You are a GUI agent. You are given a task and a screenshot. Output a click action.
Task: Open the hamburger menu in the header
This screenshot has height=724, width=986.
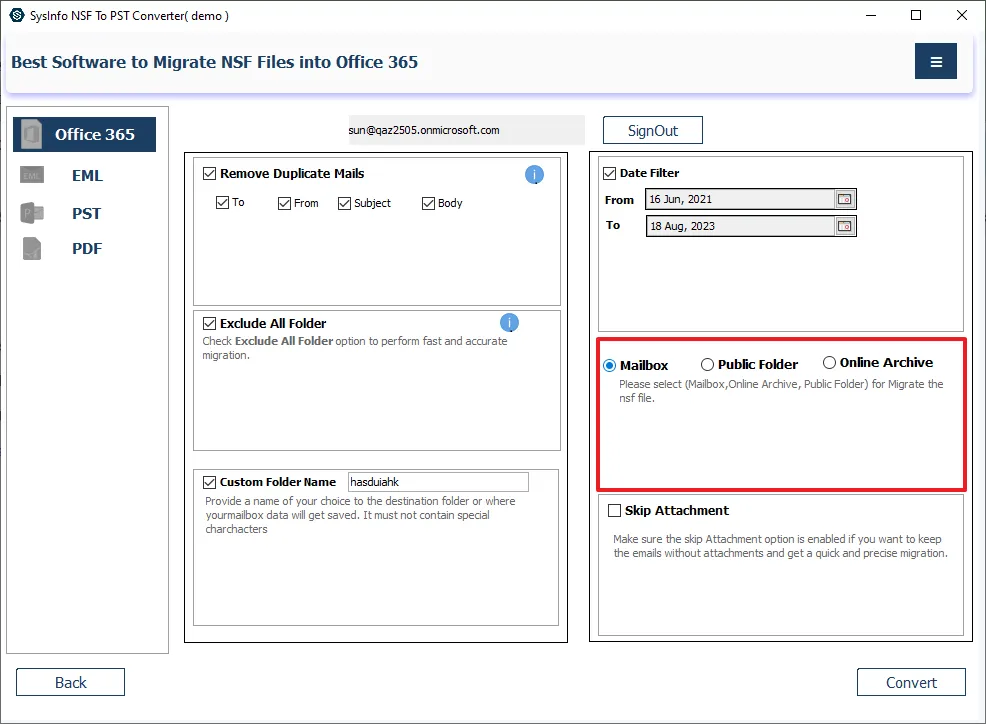pyautogui.click(x=936, y=62)
